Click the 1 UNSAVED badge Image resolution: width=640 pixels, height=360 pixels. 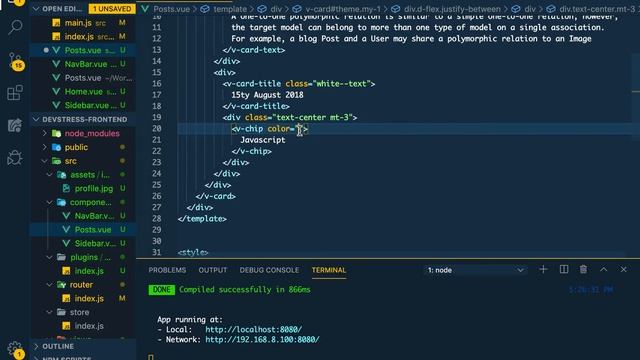112,9
